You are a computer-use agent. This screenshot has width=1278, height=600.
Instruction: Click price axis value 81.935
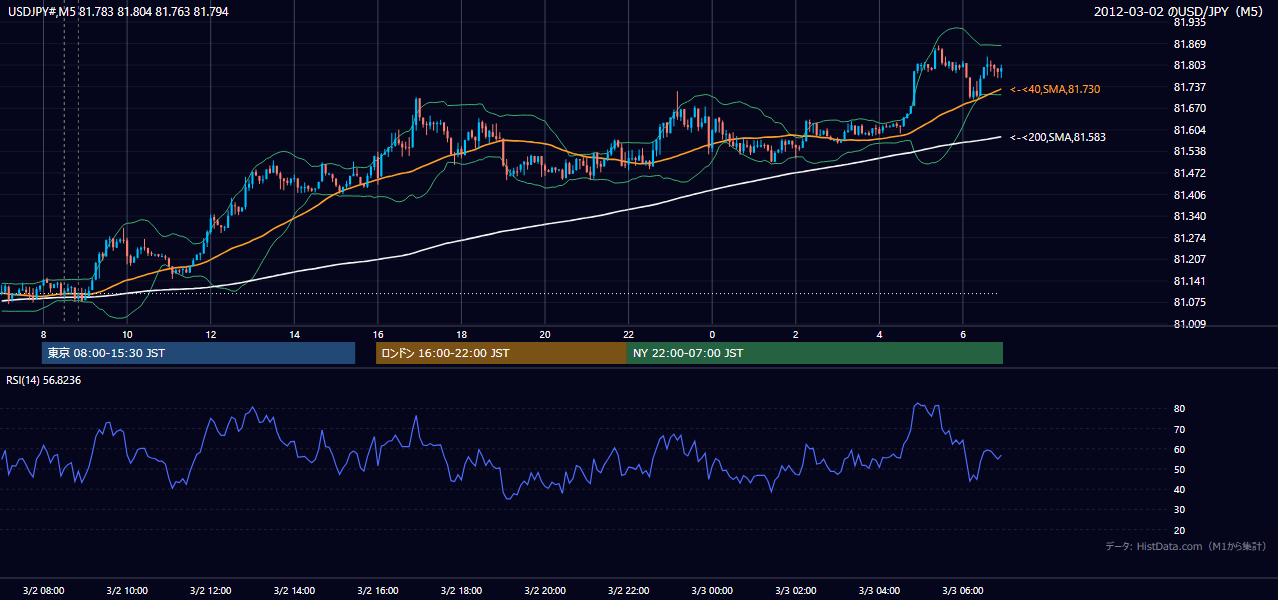pyautogui.click(x=1189, y=22)
